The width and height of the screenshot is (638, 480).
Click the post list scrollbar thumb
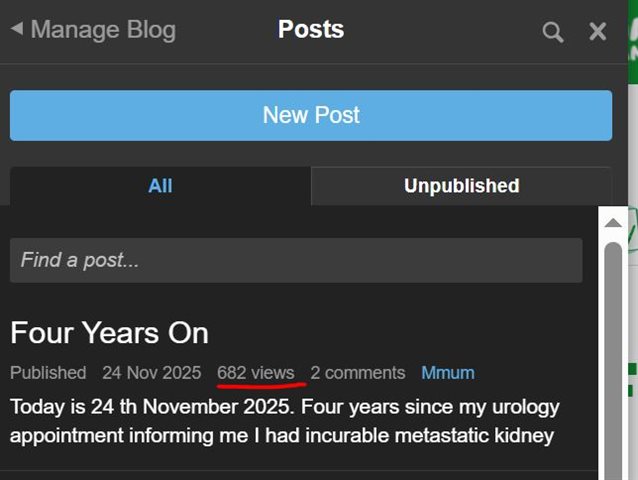pos(613,360)
